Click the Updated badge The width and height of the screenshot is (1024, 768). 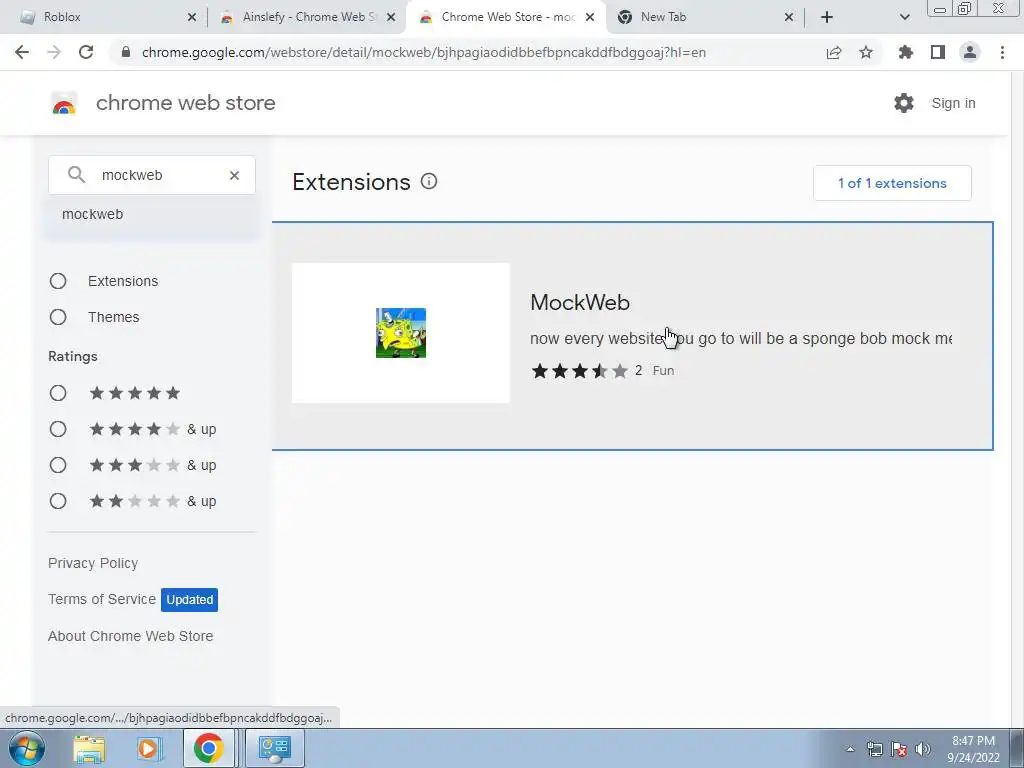(189, 600)
